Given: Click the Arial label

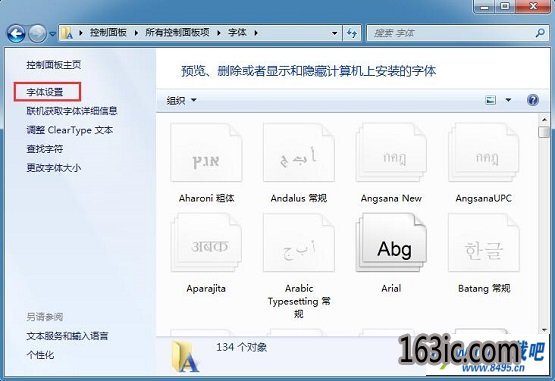Looking at the screenshot, I should (391, 289).
